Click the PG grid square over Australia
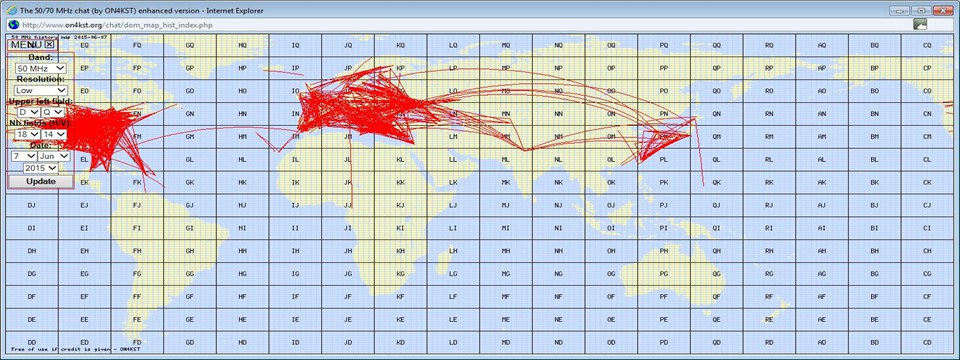Viewport: 960px width, 360px height. pos(664,274)
